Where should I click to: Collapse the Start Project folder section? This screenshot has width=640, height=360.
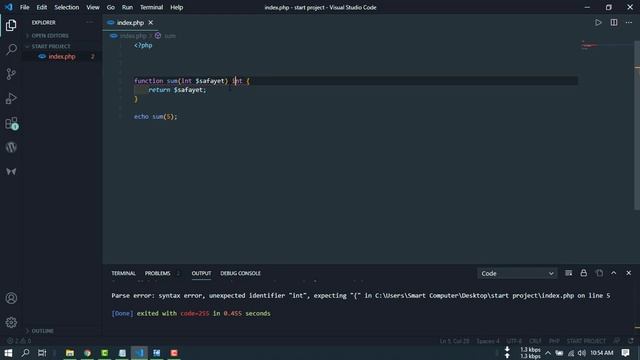(x=51, y=46)
